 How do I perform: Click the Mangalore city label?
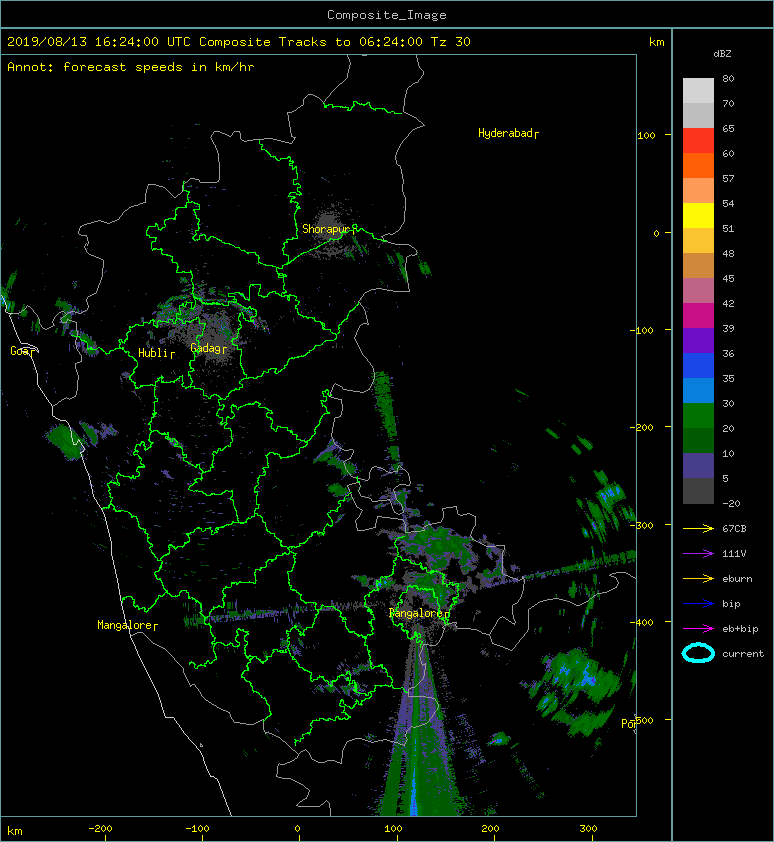click(x=127, y=625)
